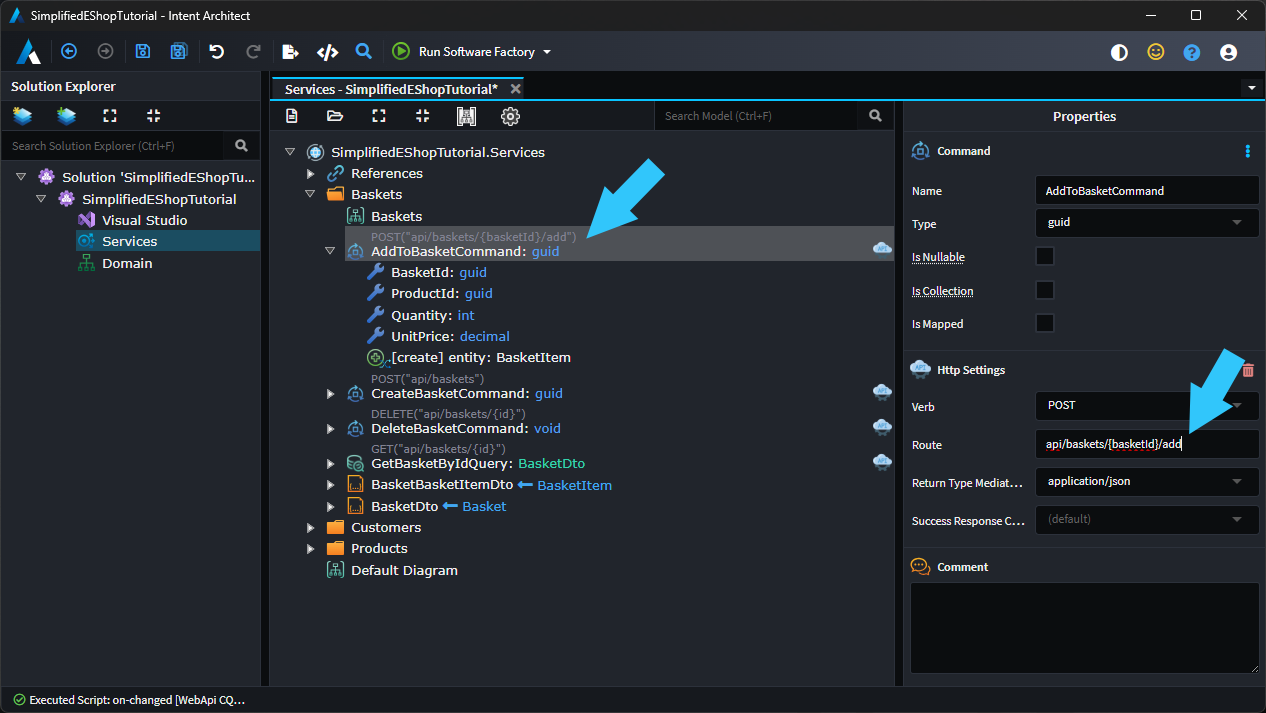Open the tab list dropdown arrow

[x=1252, y=88]
